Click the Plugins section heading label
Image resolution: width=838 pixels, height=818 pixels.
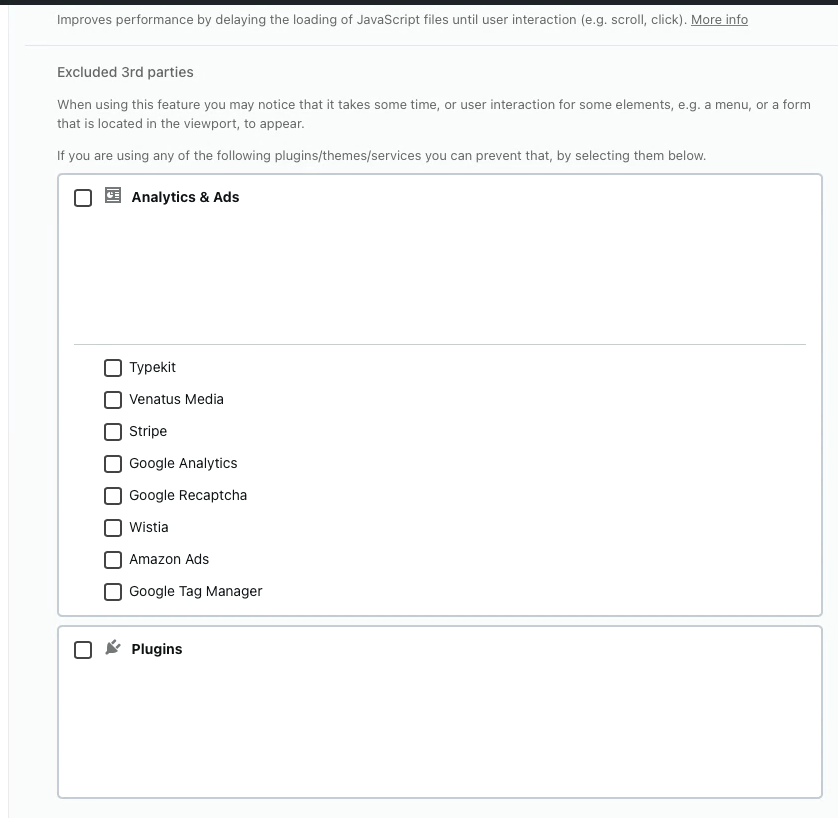coord(157,649)
